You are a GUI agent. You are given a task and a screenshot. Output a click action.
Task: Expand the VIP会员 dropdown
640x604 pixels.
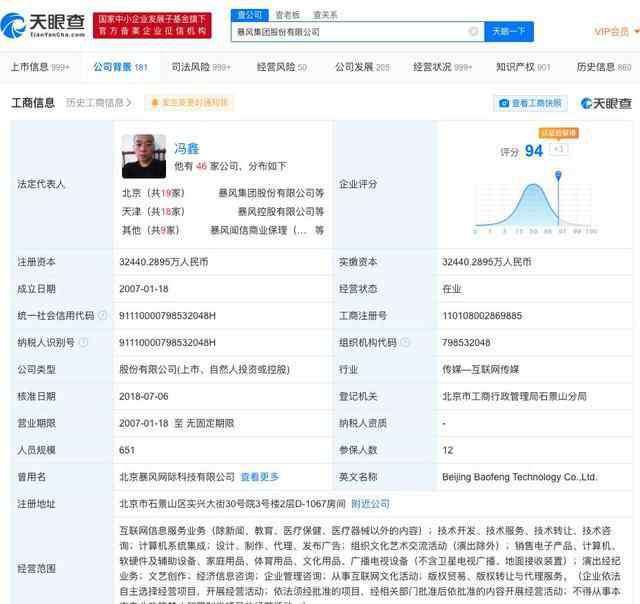pos(616,31)
